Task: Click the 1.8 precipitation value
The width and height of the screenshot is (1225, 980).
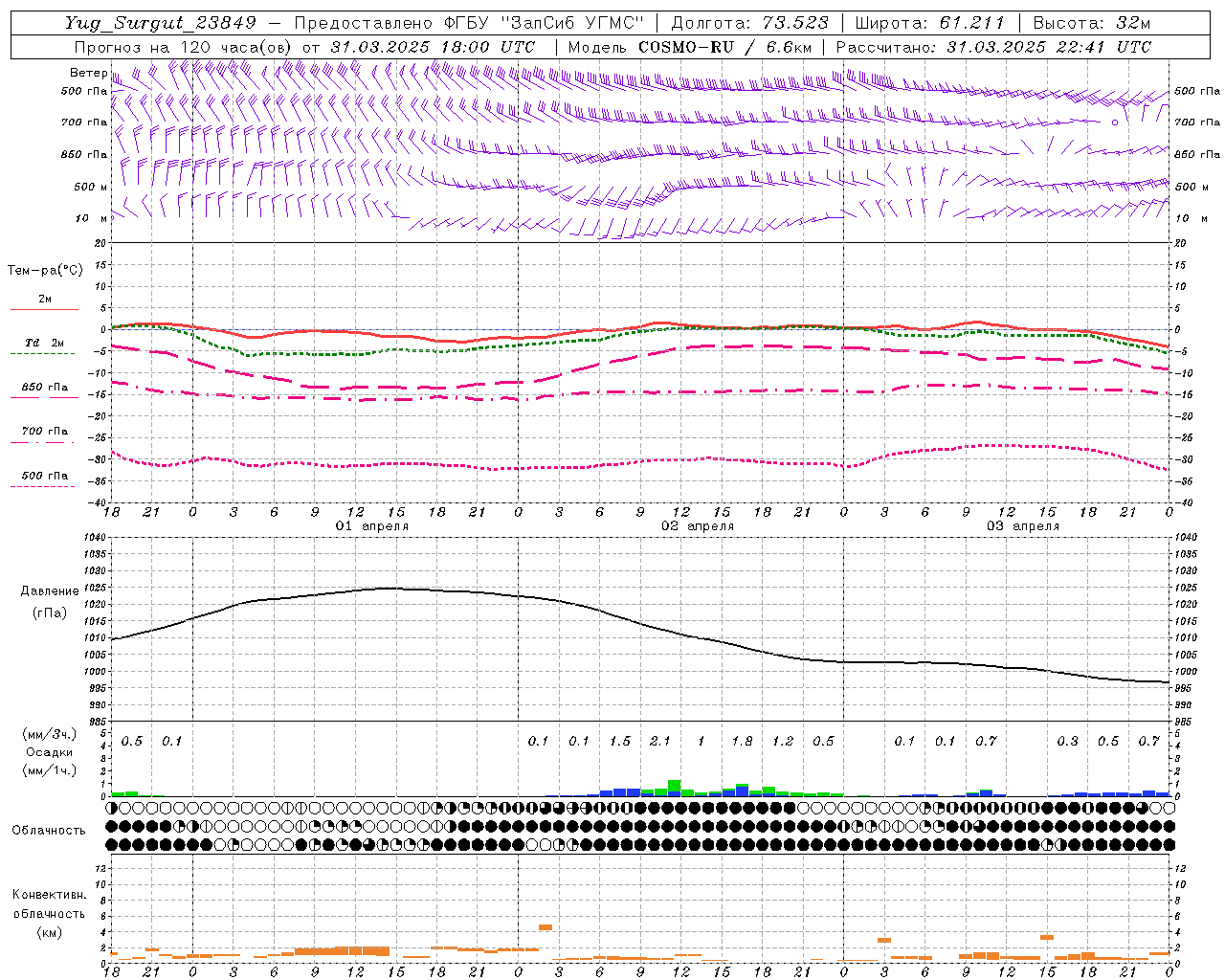Action: [x=742, y=741]
